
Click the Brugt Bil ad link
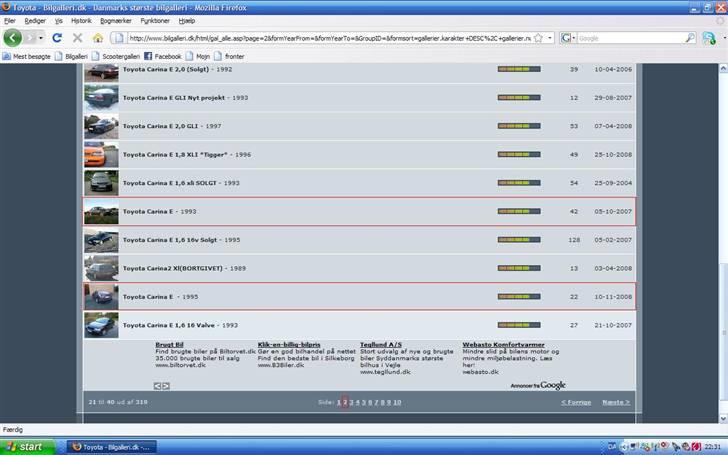(x=169, y=344)
